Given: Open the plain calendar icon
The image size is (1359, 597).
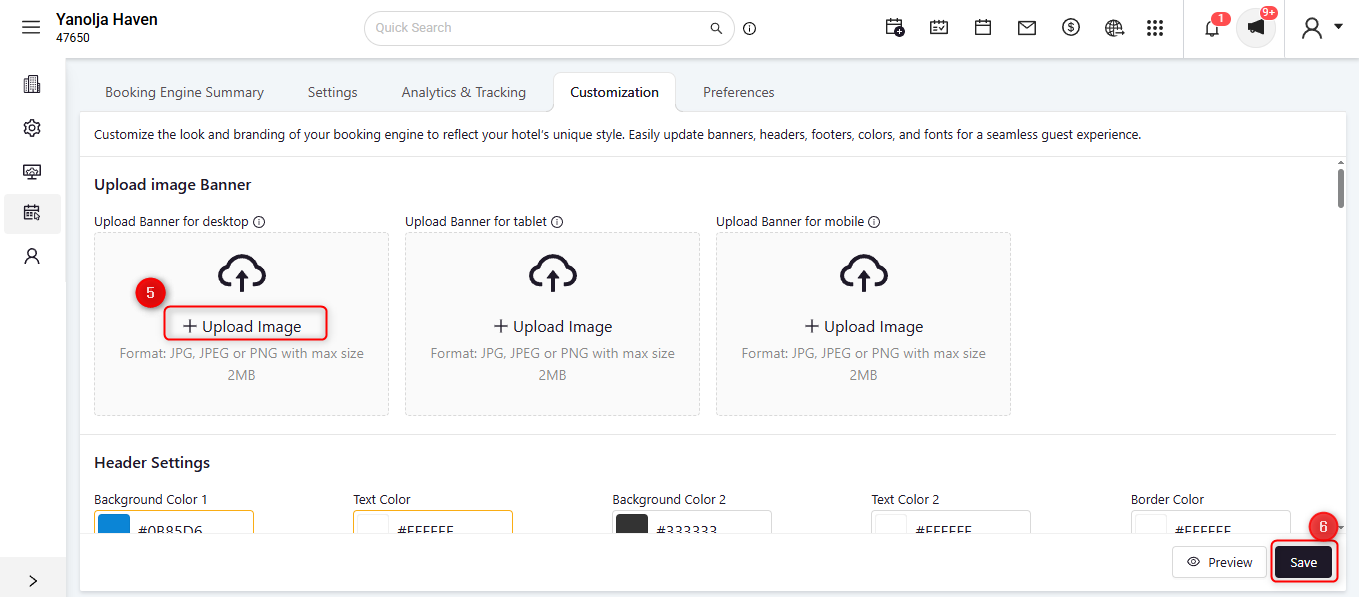Looking at the screenshot, I should click(x=983, y=28).
